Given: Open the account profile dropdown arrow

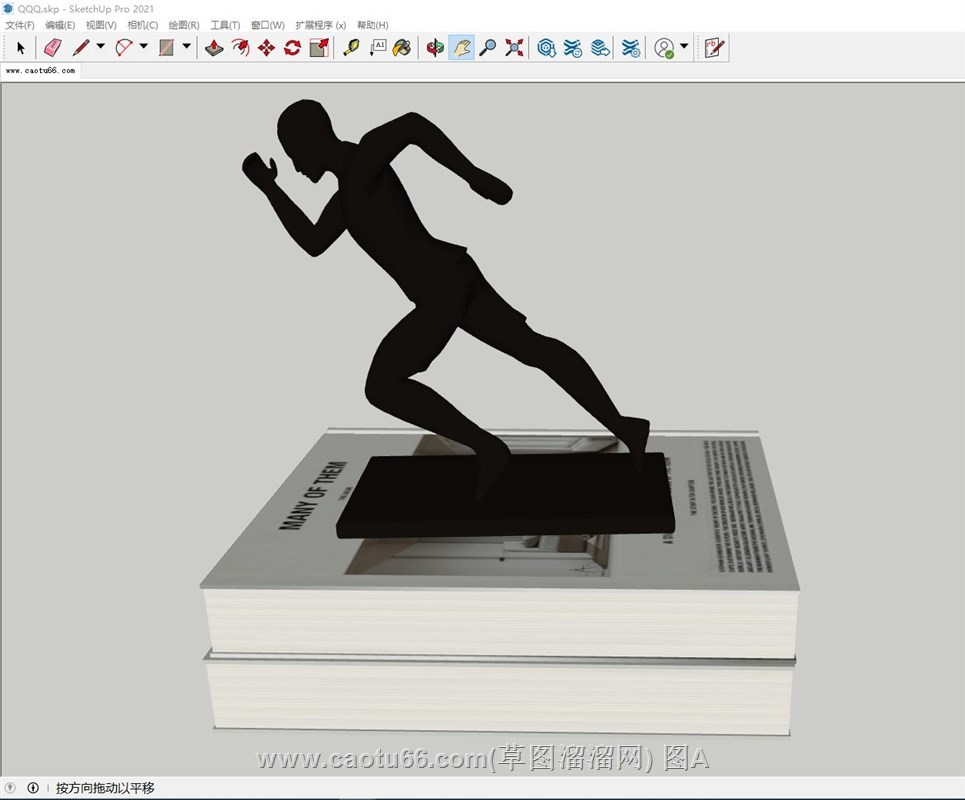Looking at the screenshot, I should [x=684, y=46].
